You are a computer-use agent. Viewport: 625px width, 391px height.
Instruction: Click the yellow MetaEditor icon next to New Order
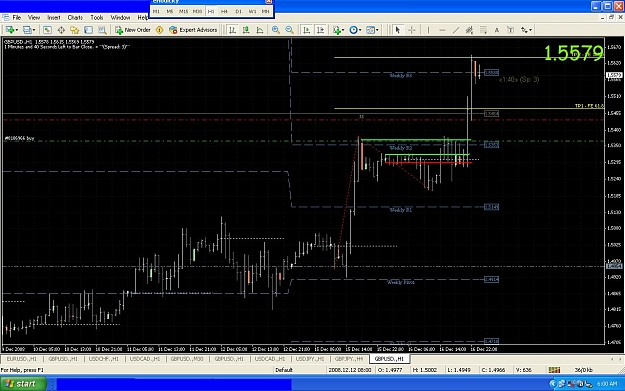coord(159,30)
